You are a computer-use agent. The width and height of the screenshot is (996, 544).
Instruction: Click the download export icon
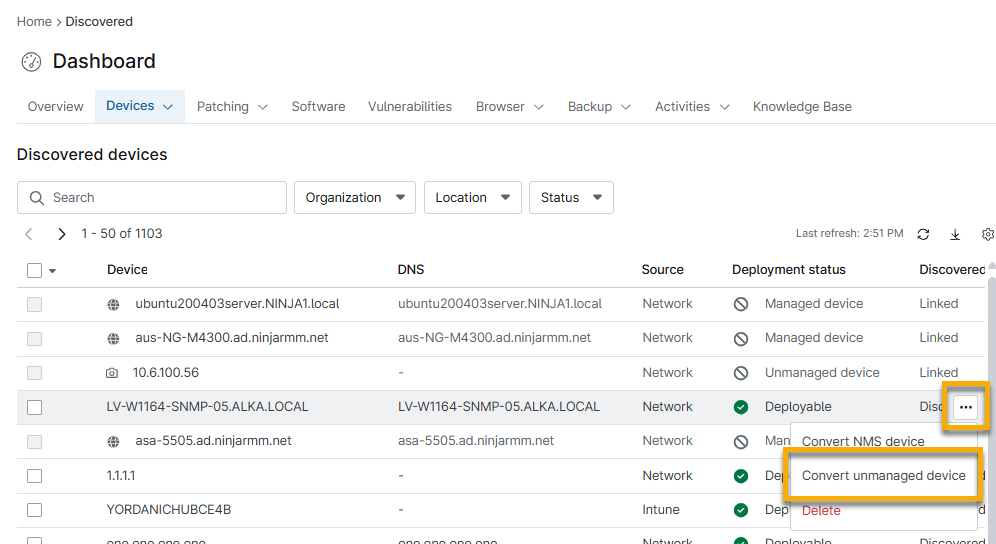[955, 234]
